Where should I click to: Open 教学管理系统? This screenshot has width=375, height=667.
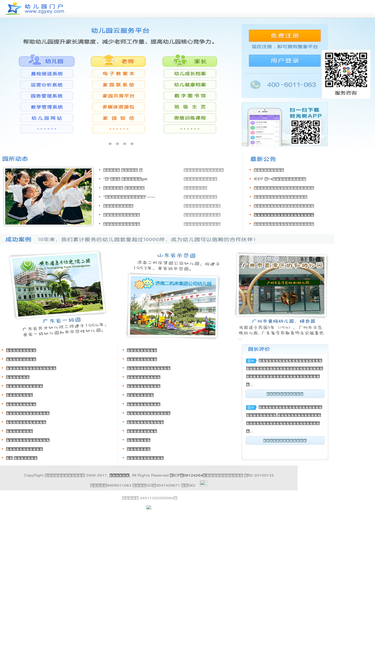(x=46, y=107)
